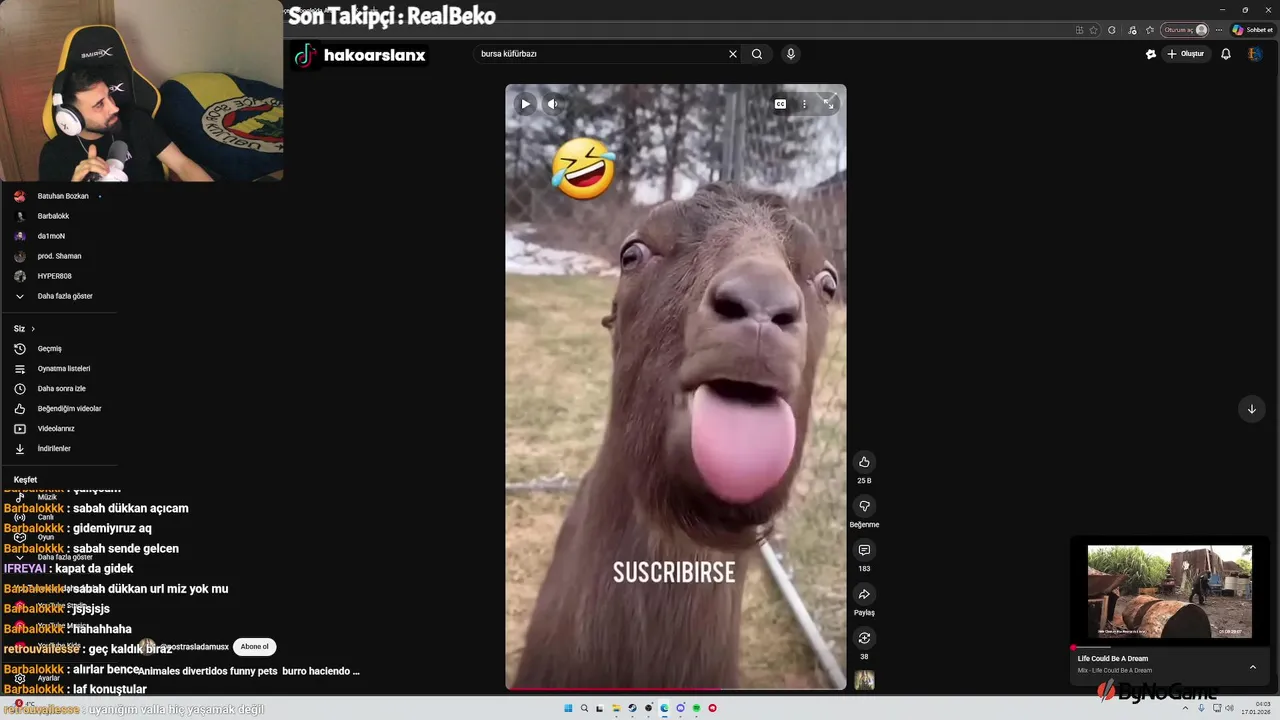Seek on the Short's red progress bar

click(676, 689)
